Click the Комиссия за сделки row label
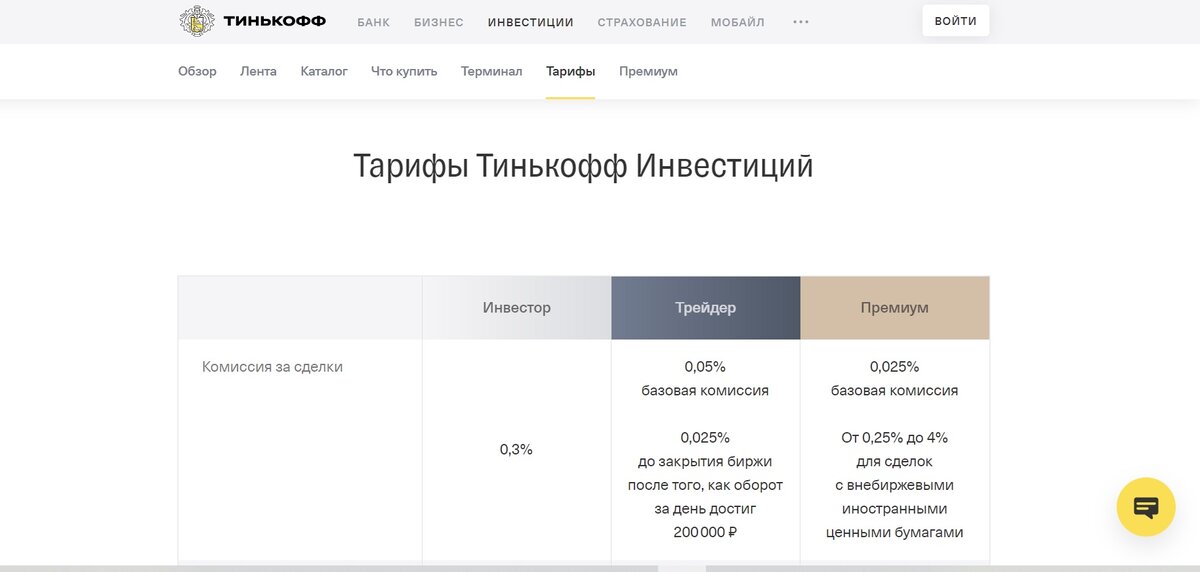 coord(272,367)
